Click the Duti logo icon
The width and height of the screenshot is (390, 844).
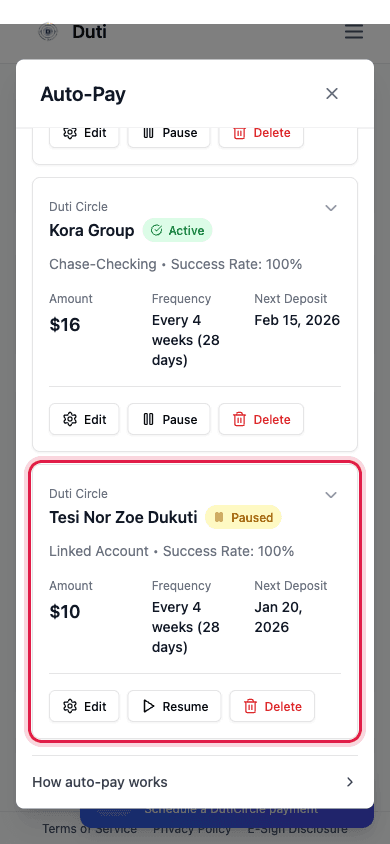click(x=48, y=32)
